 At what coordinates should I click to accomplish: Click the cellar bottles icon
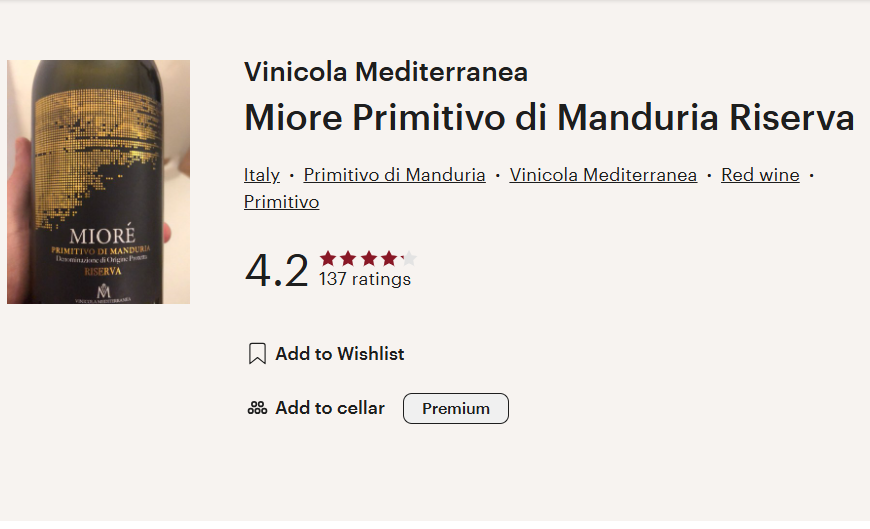pyautogui.click(x=257, y=408)
